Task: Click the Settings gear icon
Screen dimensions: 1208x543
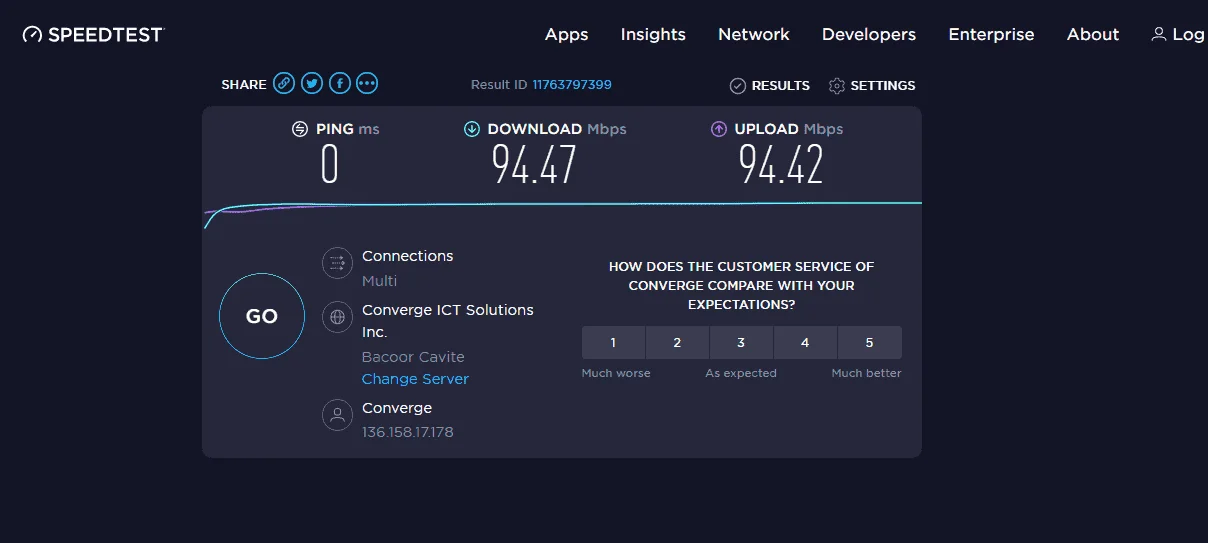Action: (x=837, y=86)
